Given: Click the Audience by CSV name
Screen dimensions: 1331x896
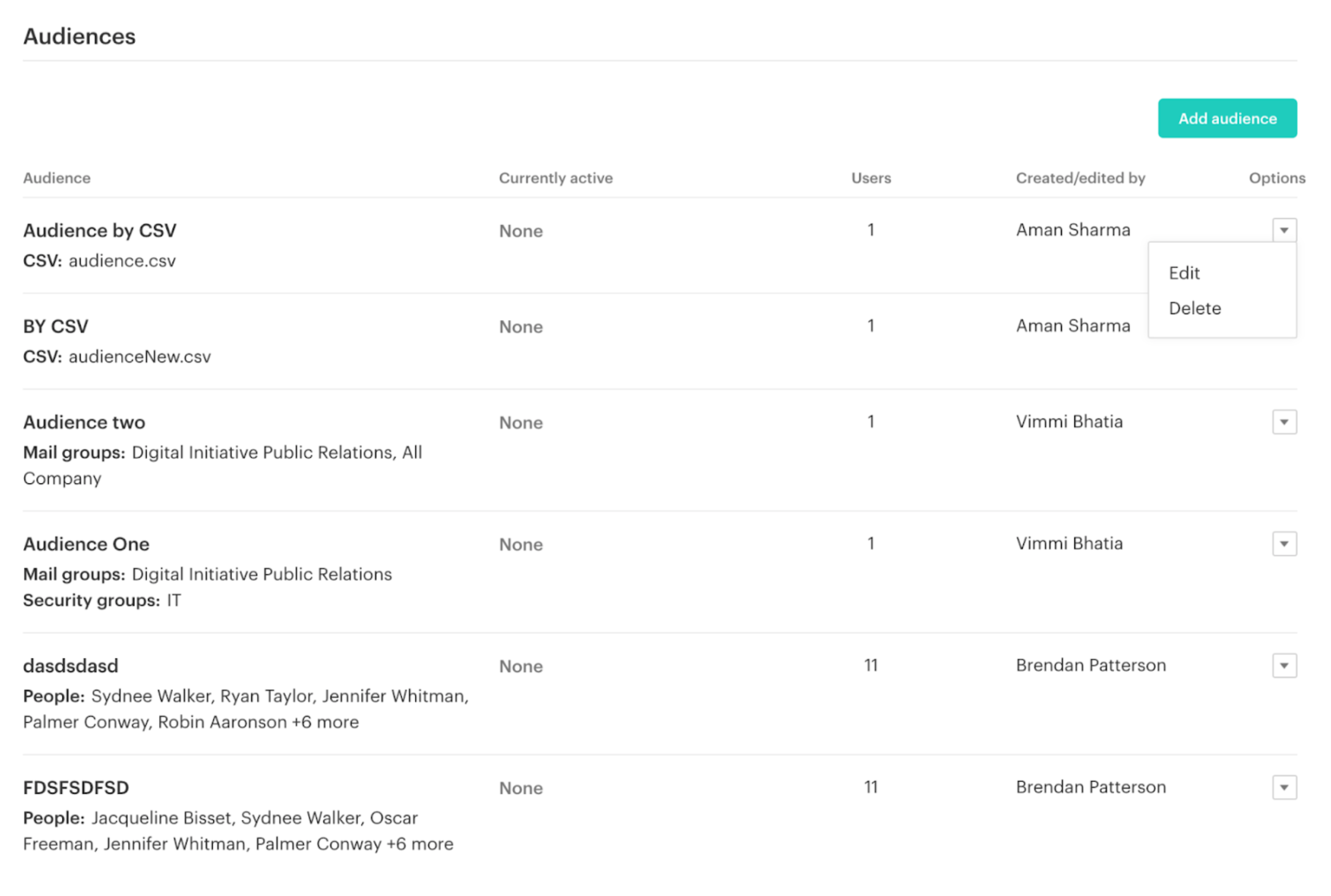Looking at the screenshot, I should pyautogui.click(x=99, y=230).
